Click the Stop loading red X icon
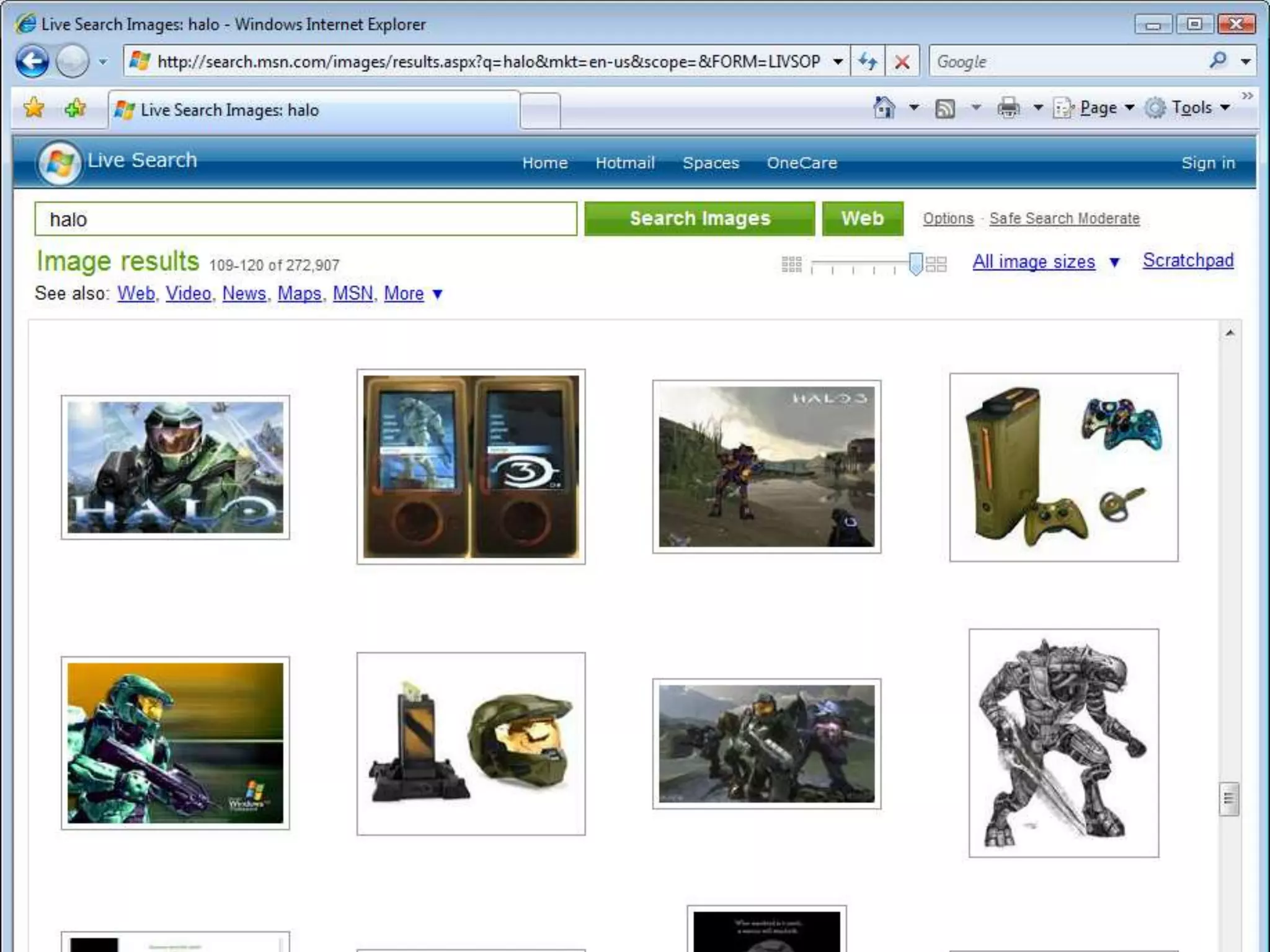This screenshot has width=1270, height=952. coord(902,61)
